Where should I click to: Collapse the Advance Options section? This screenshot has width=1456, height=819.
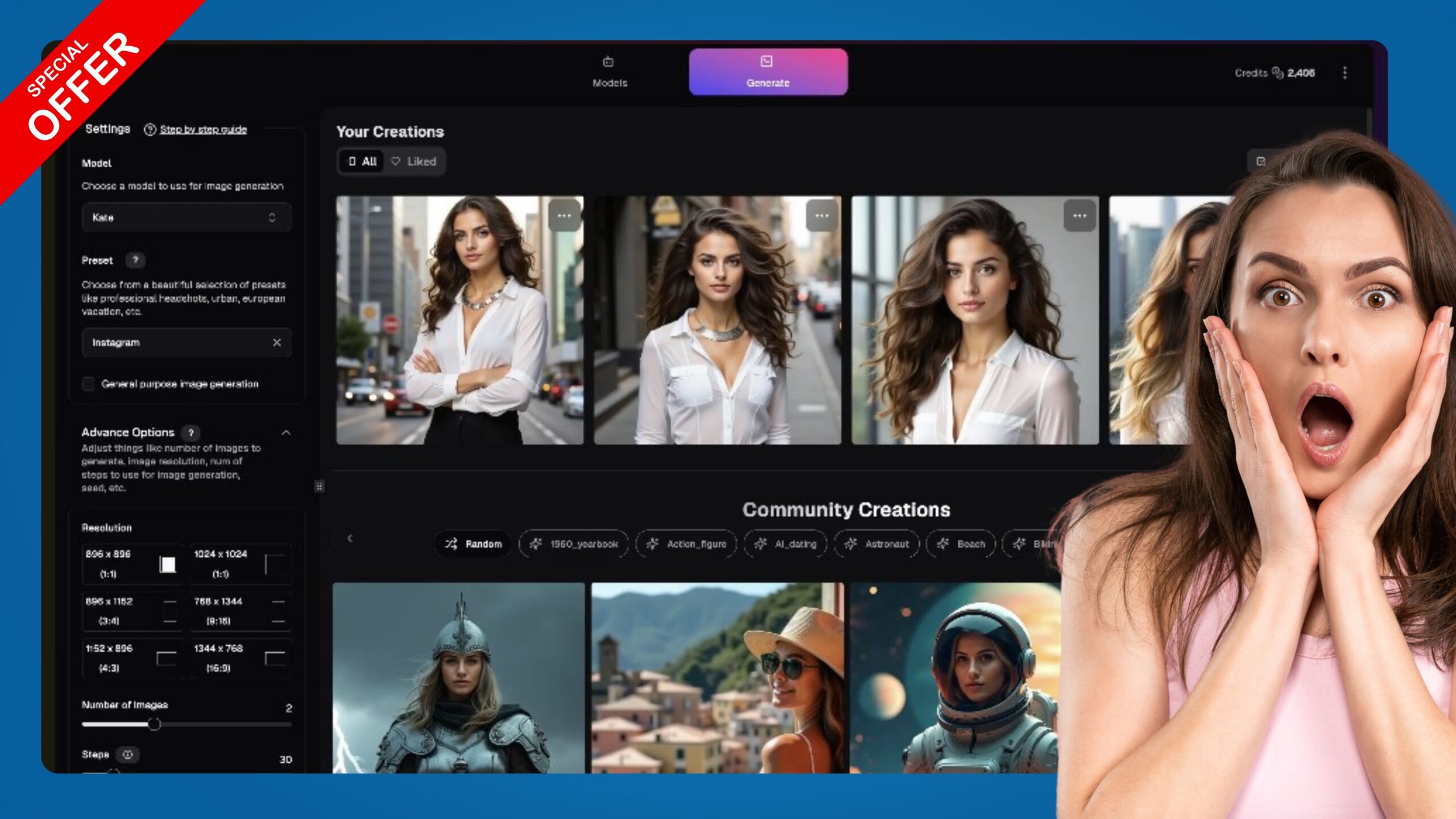coord(286,433)
